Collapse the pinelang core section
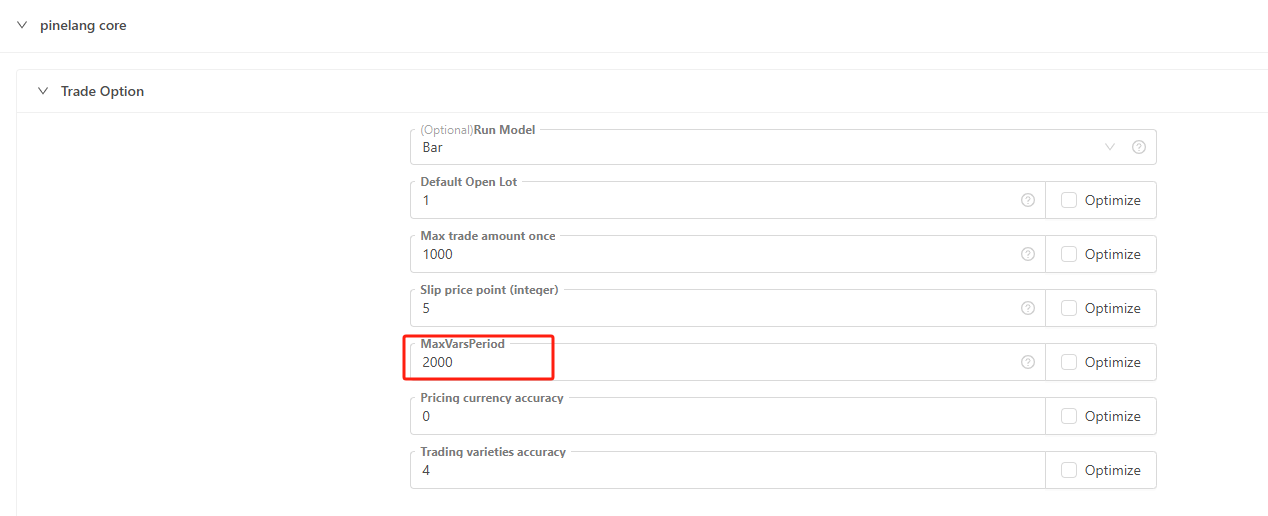Viewport: 1268px width, 516px height. tap(22, 26)
